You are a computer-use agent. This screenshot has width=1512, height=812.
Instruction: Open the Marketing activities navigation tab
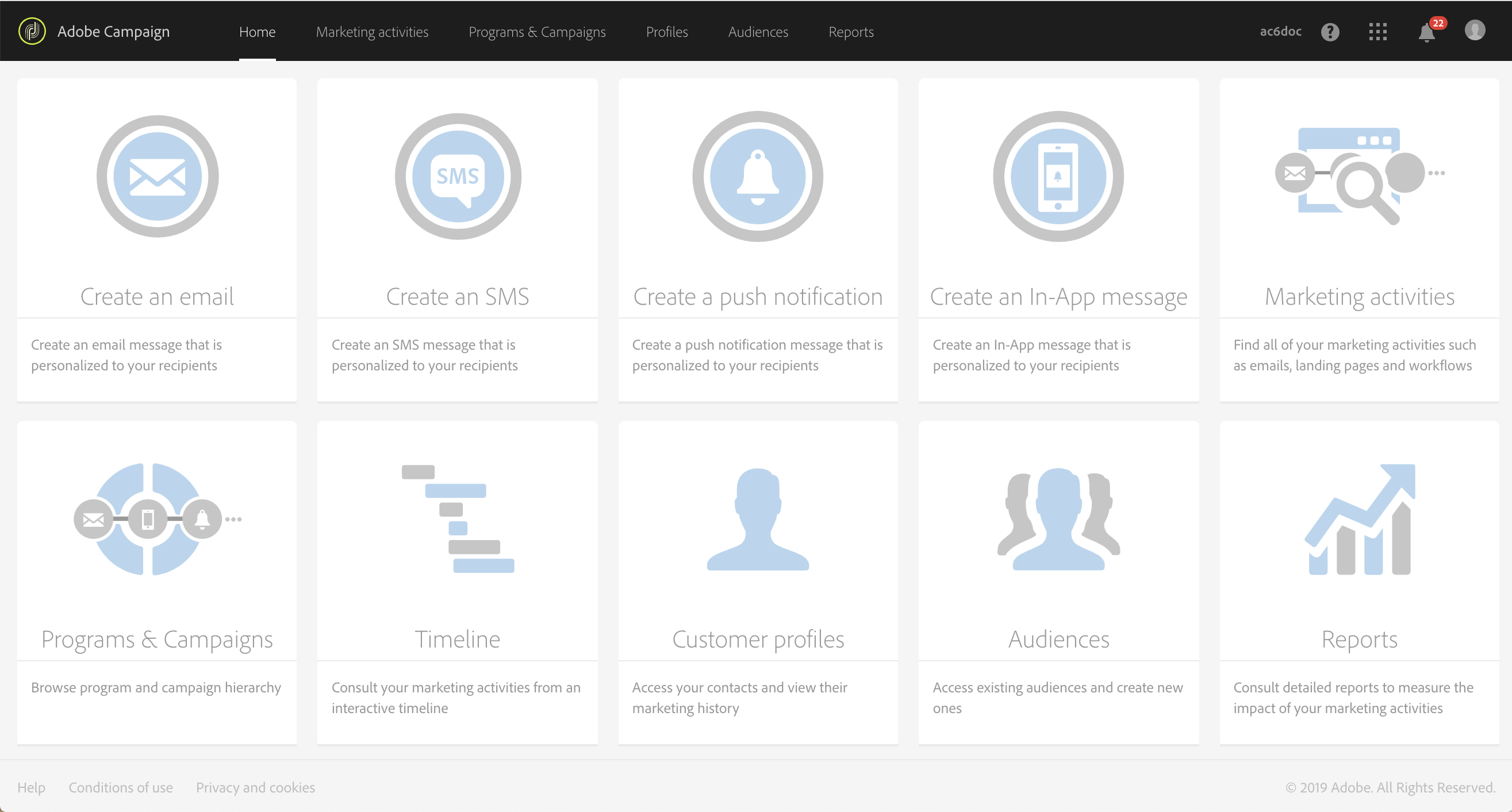click(372, 32)
